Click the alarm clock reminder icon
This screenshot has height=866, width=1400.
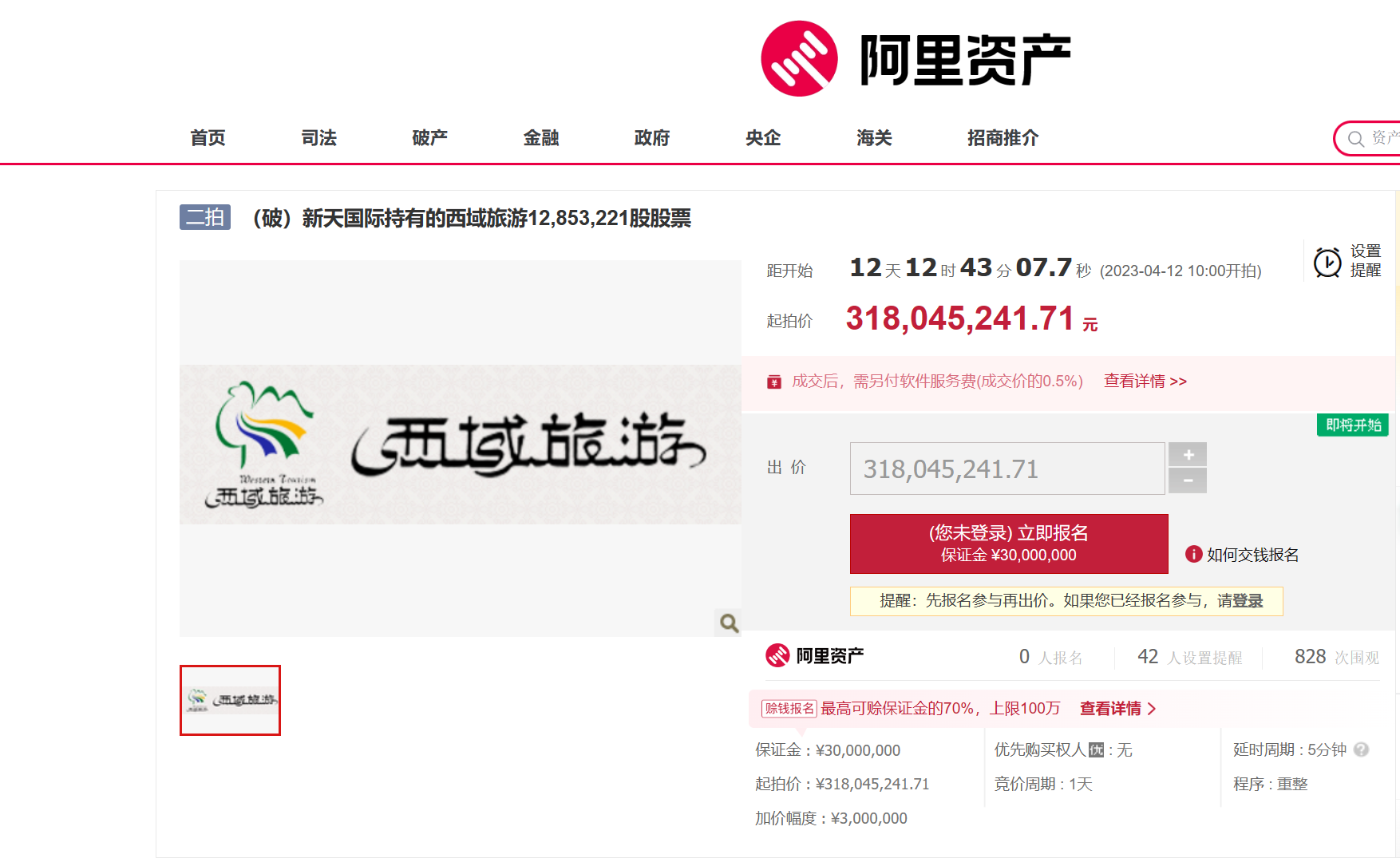(x=1327, y=261)
